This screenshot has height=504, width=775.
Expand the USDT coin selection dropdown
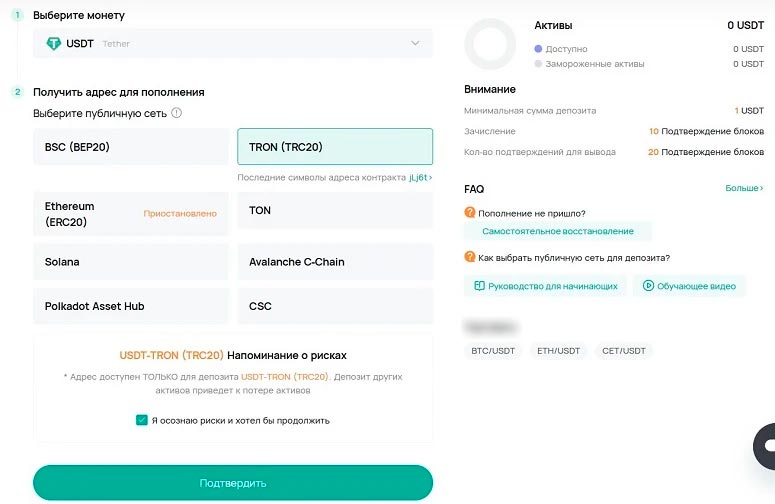pyautogui.click(x=415, y=43)
